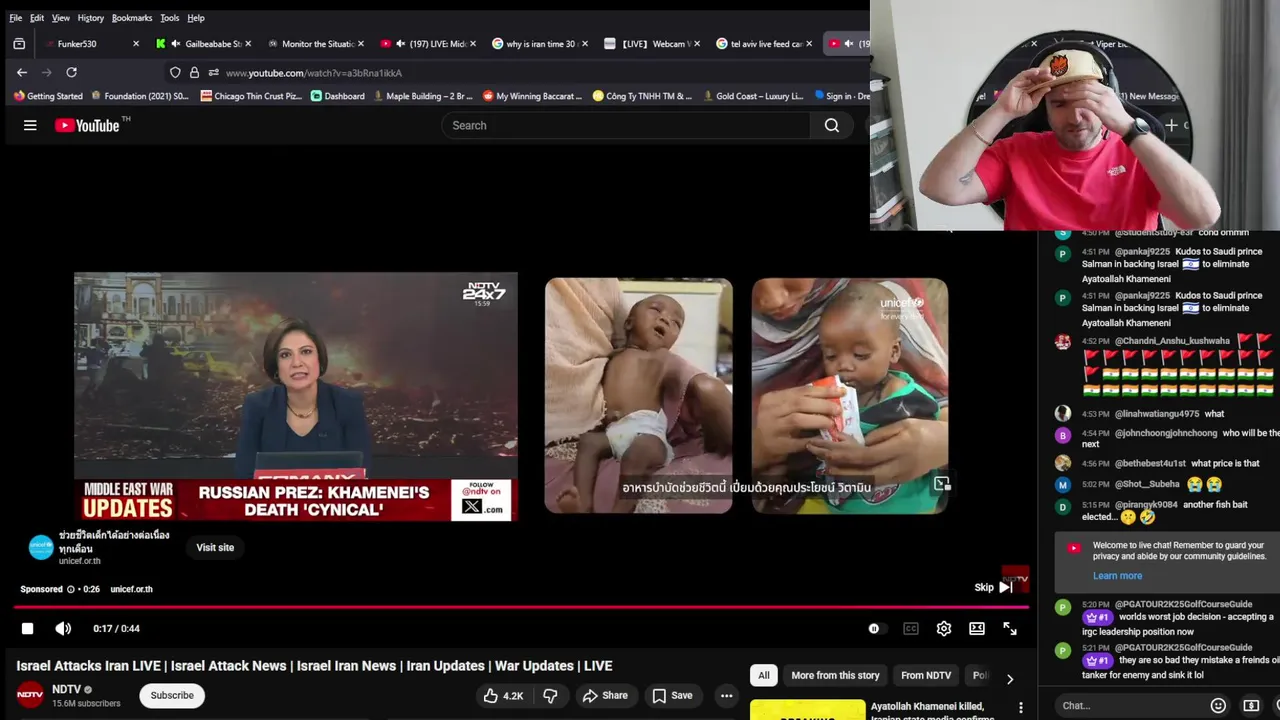Open the YouTube hamburger guide menu

(x=30, y=125)
